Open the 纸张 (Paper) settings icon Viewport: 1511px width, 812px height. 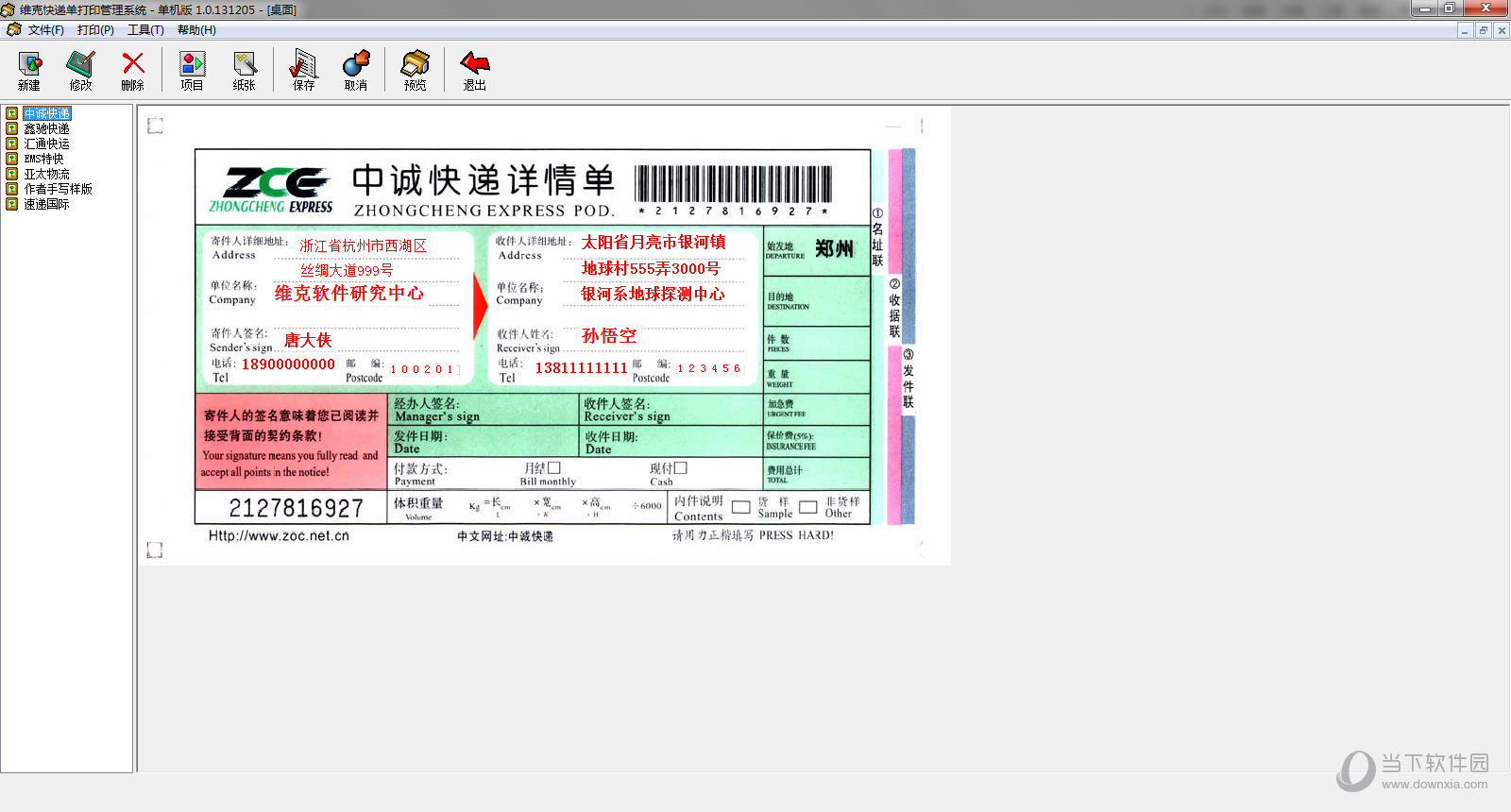pos(245,70)
